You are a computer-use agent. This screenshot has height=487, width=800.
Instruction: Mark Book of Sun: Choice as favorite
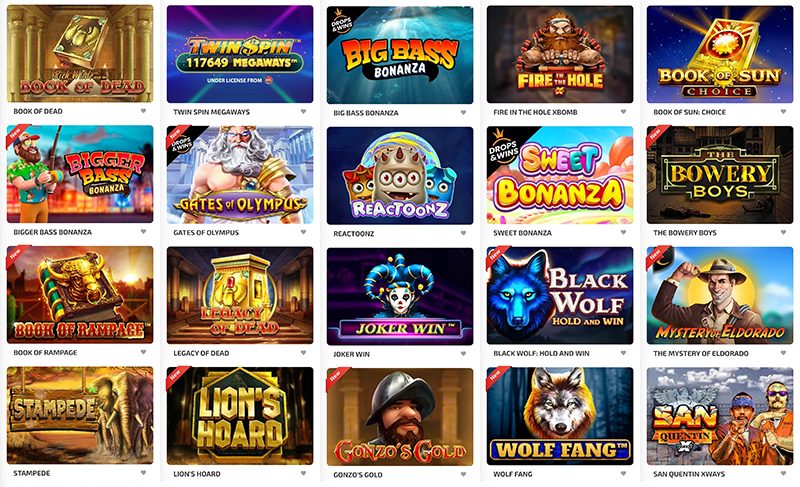click(783, 111)
